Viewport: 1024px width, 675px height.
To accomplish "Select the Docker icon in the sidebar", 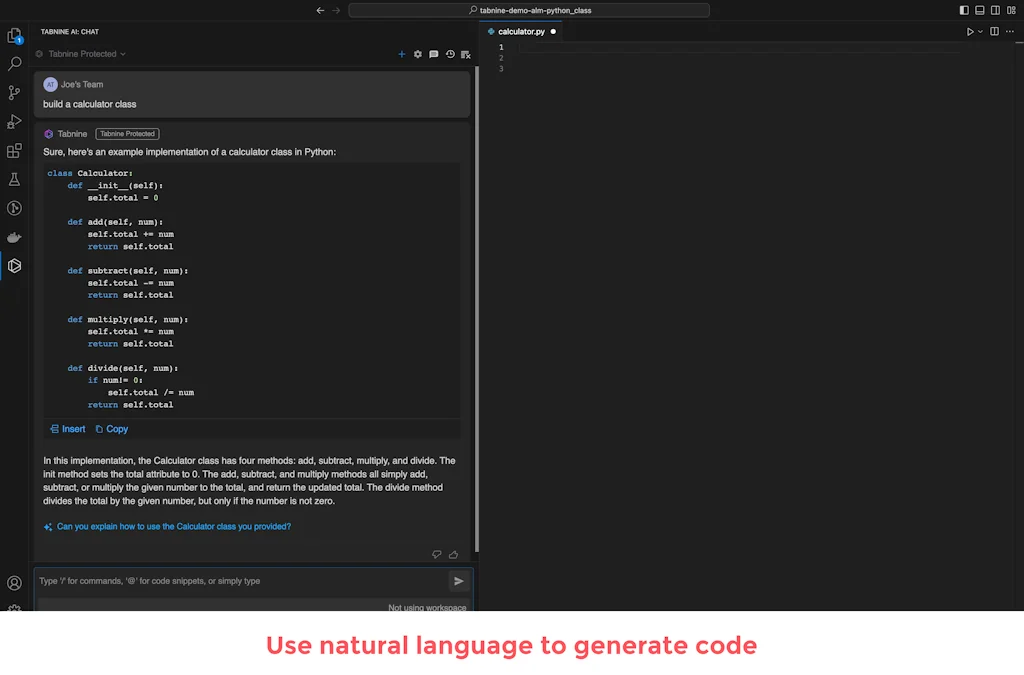I will click(x=14, y=237).
